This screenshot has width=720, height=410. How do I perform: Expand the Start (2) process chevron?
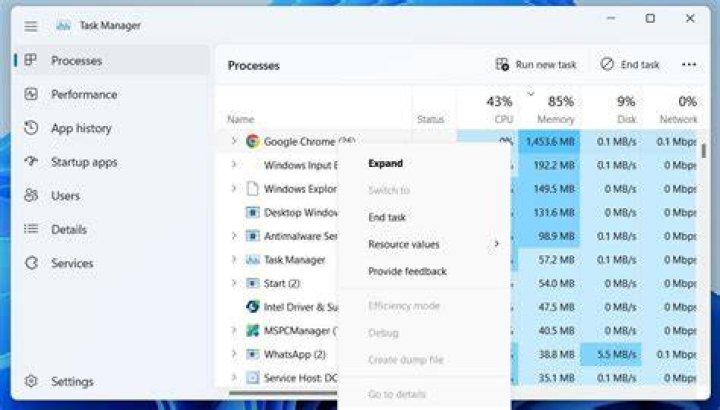pyautogui.click(x=234, y=283)
